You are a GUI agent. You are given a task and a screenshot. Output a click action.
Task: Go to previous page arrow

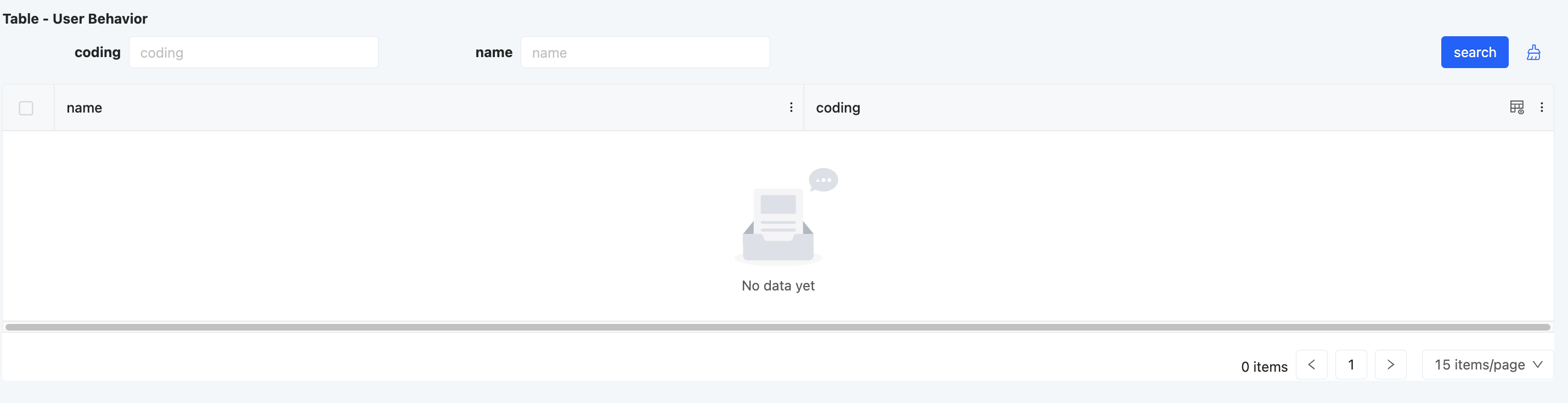pyautogui.click(x=1311, y=365)
